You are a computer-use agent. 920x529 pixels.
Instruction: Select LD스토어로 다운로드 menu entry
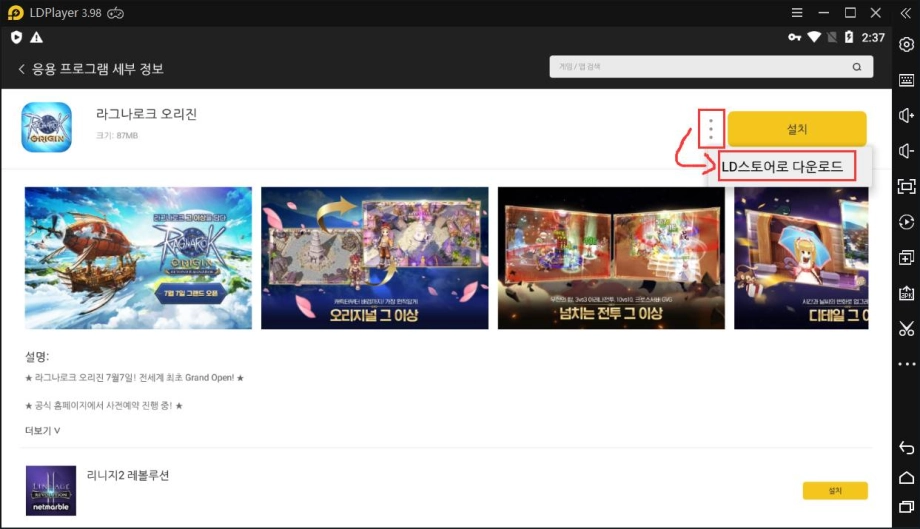pyautogui.click(x=783, y=167)
